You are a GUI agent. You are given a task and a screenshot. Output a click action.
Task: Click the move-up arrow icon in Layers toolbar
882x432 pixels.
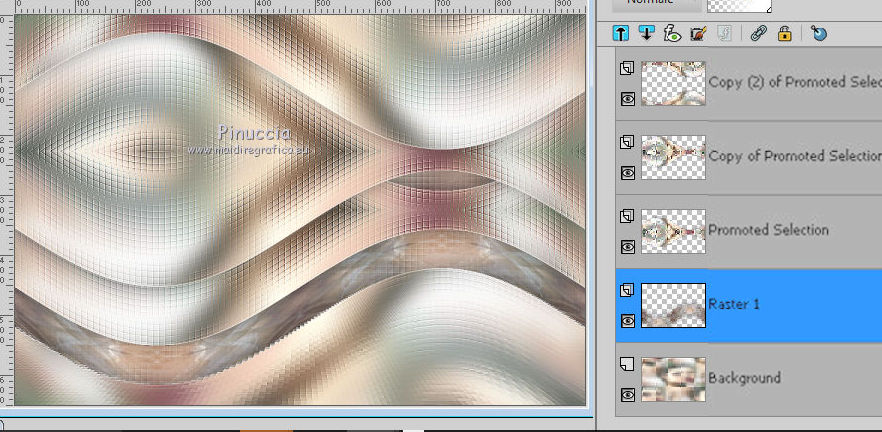[x=620, y=34]
